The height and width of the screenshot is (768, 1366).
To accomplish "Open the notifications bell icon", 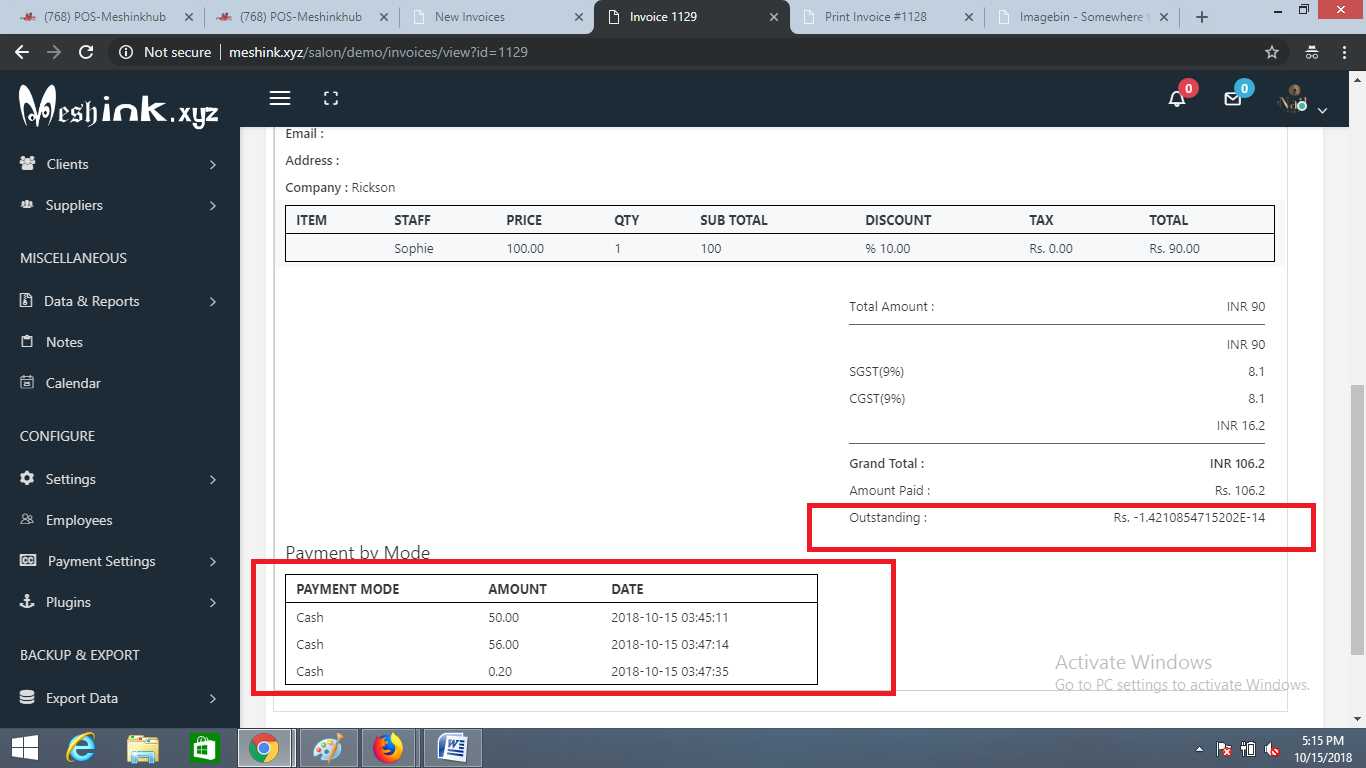I will pos(1177,99).
